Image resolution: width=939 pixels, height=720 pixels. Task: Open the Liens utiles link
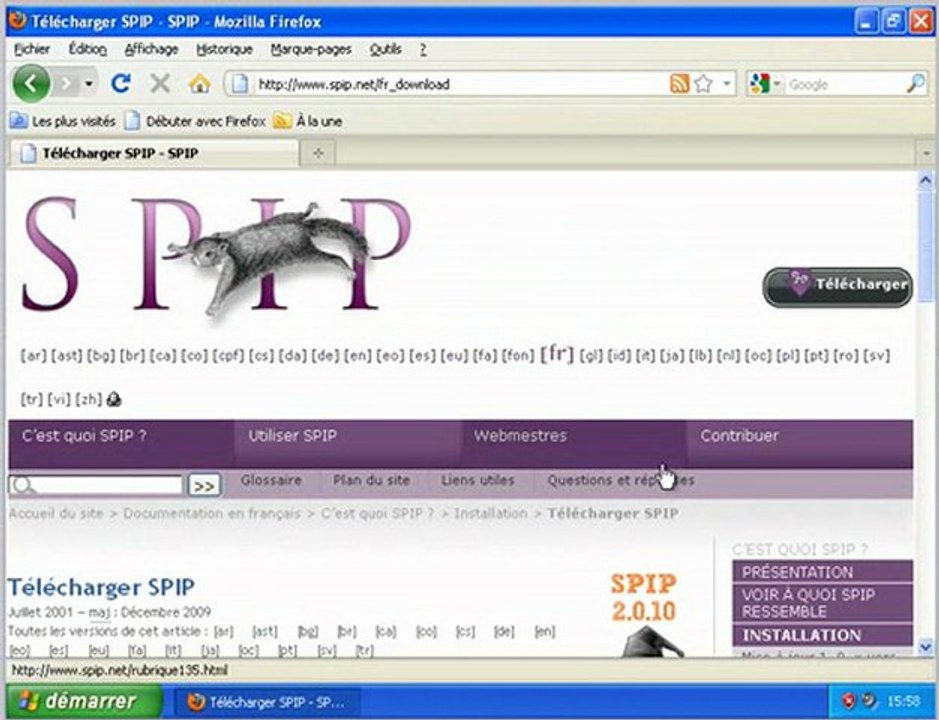(478, 480)
